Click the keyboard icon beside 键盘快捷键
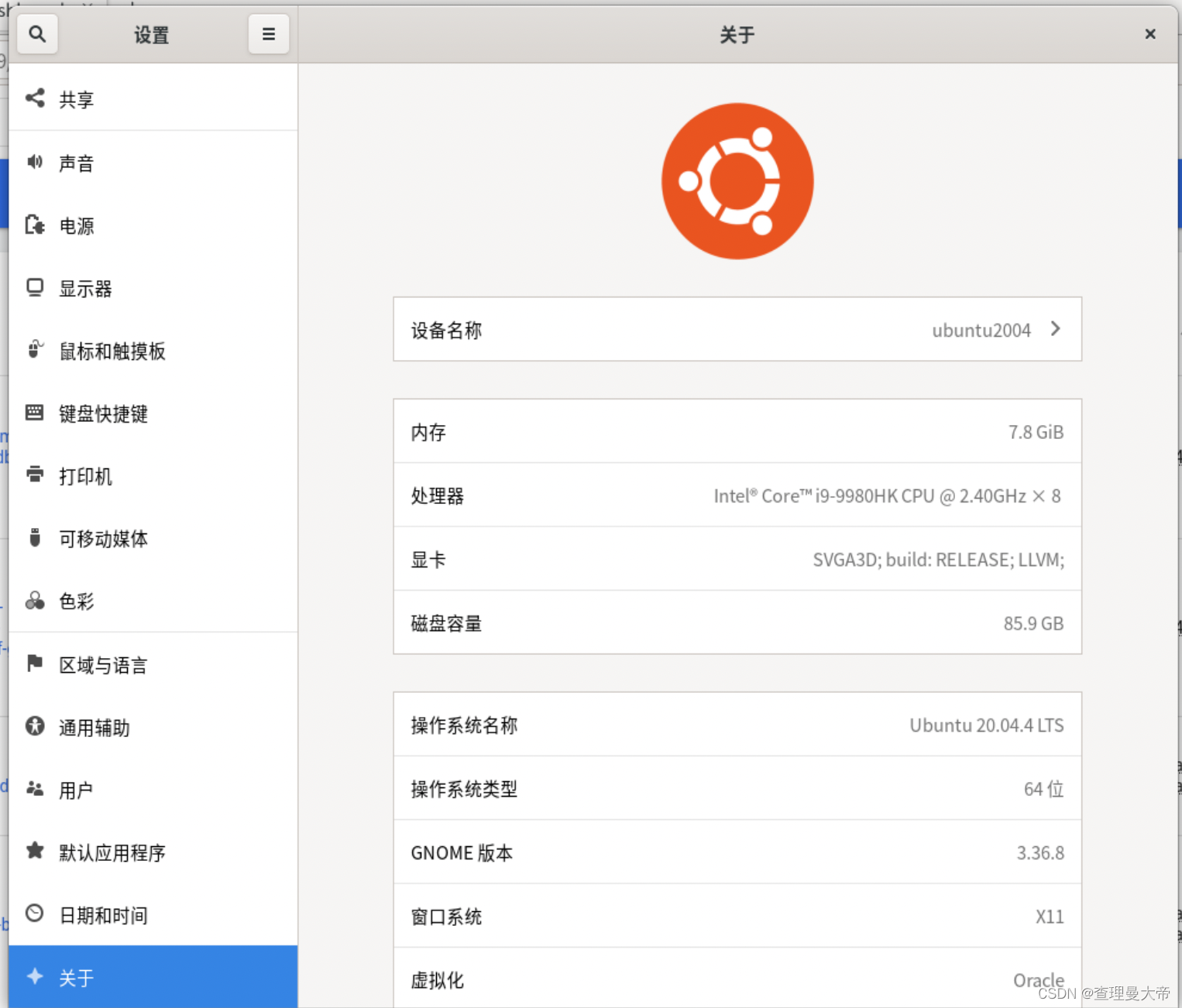1182x1008 pixels. point(35,413)
